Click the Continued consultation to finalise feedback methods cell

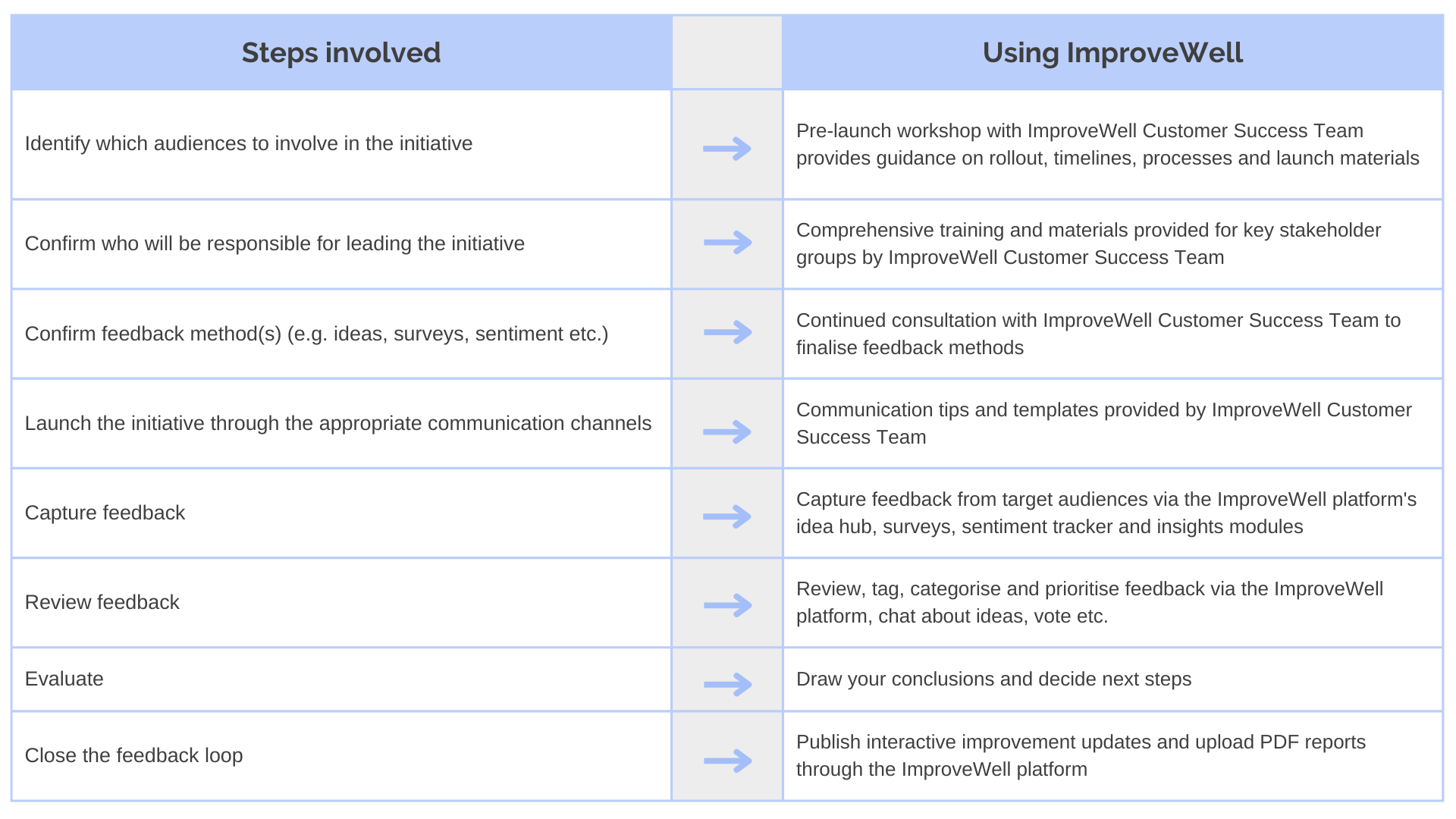coord(1112,334)
